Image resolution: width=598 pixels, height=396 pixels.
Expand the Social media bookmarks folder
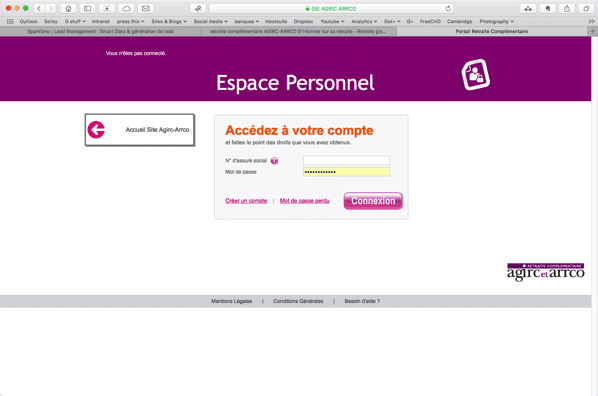pos(211,21)
